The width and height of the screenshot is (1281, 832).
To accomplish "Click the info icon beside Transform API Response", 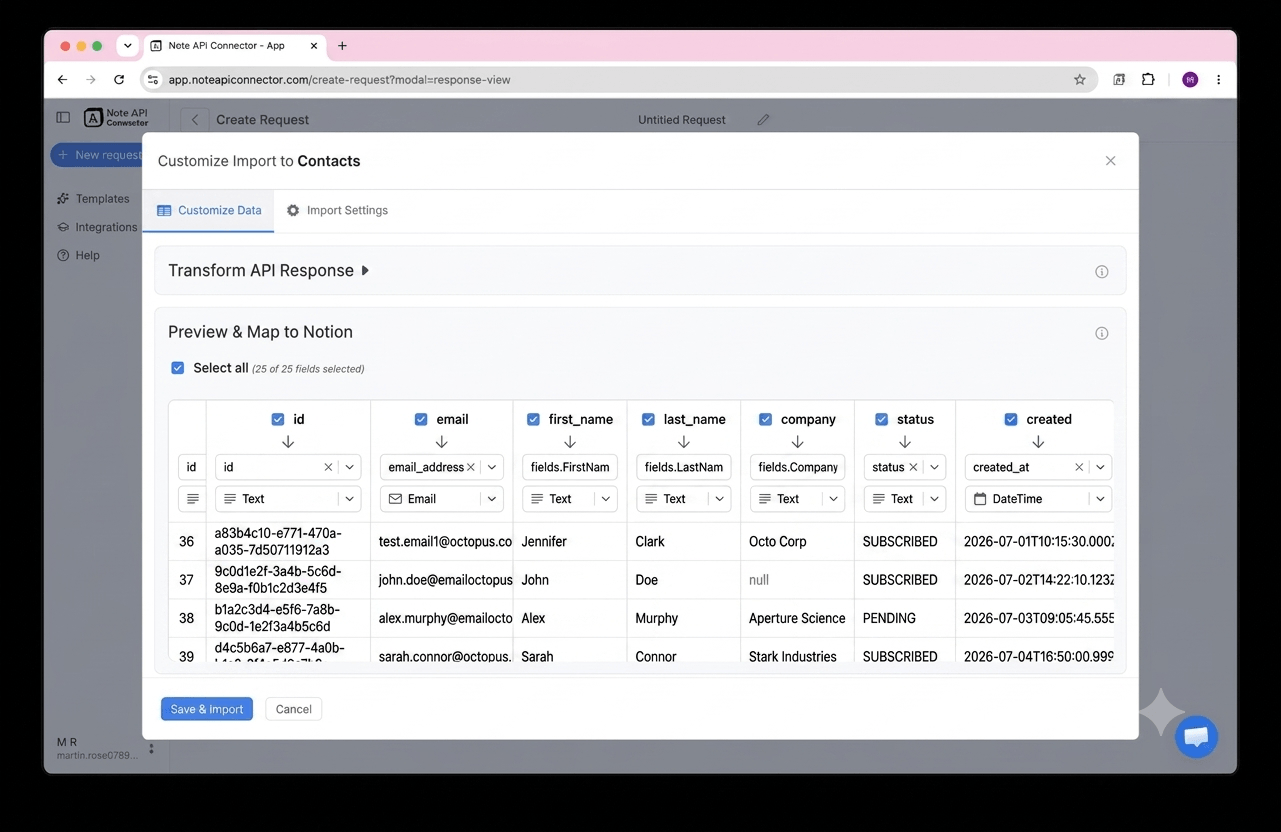I will click(x=1102, y=272).
